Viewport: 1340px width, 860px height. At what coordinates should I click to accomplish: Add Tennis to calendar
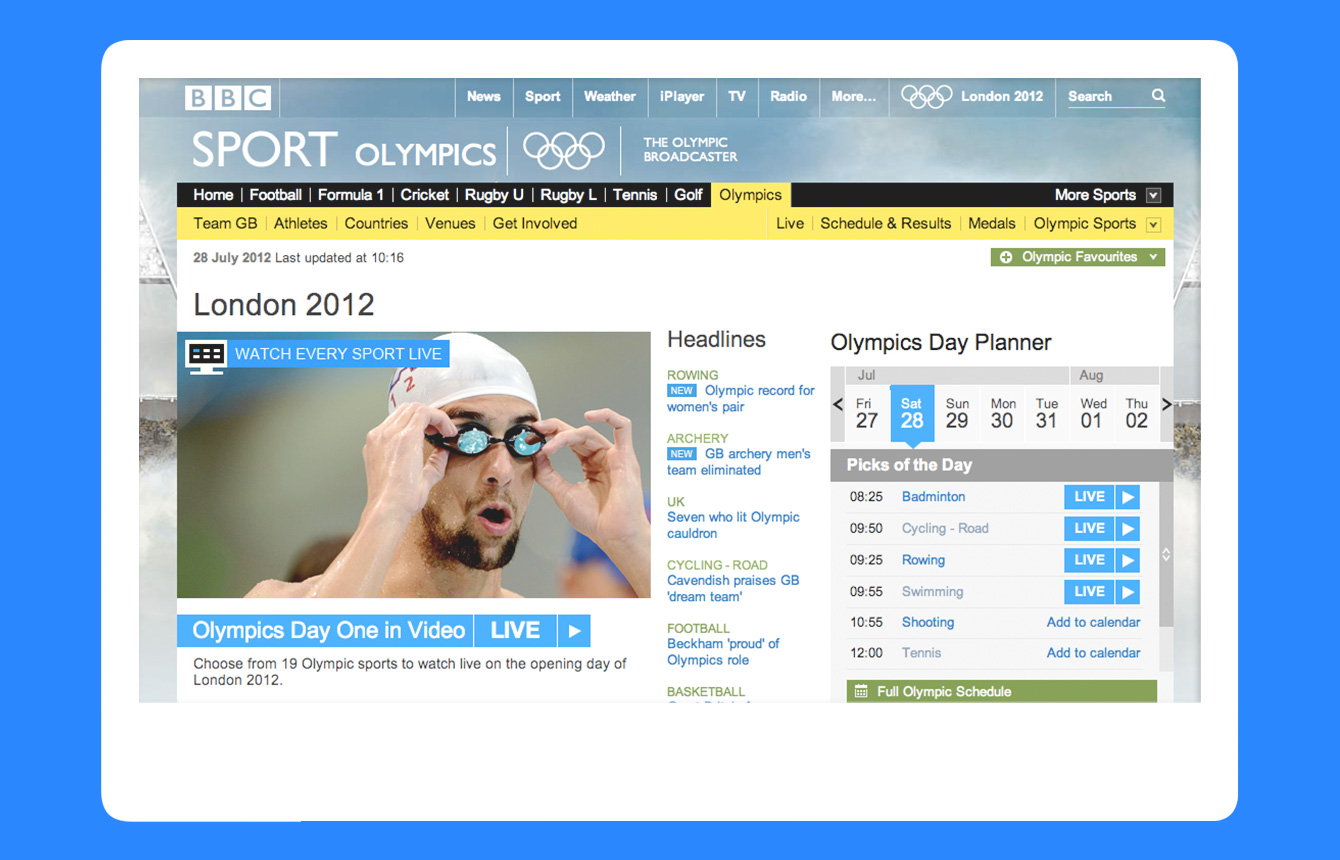tap(1093, 653)
